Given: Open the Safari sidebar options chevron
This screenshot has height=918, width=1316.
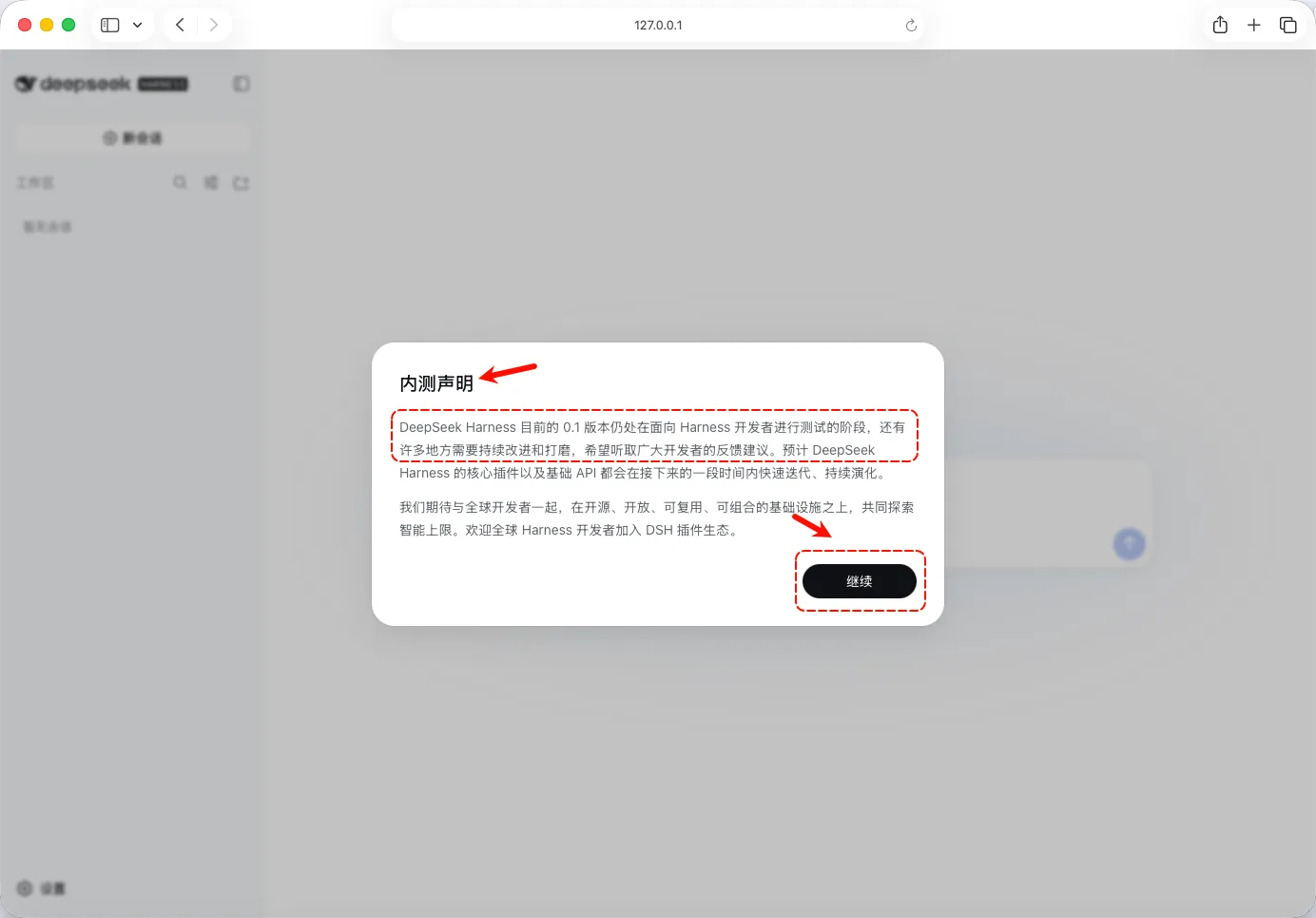Looking at the screenshot, I should coord(137,25).
